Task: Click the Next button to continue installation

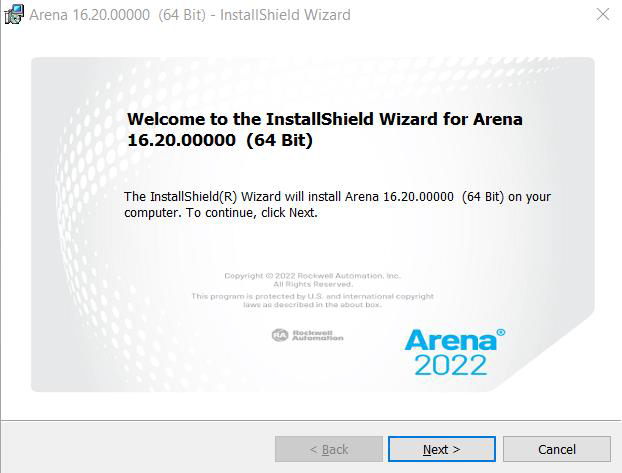Action: pos(442,449)
